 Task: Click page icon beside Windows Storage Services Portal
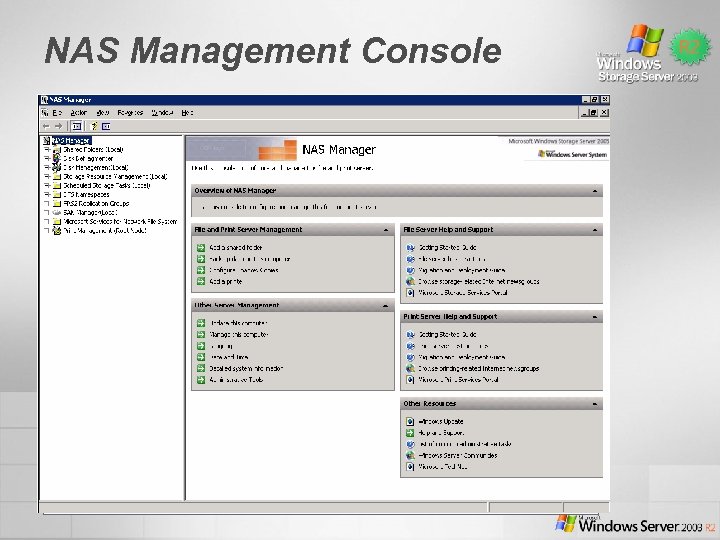[410, 292]
